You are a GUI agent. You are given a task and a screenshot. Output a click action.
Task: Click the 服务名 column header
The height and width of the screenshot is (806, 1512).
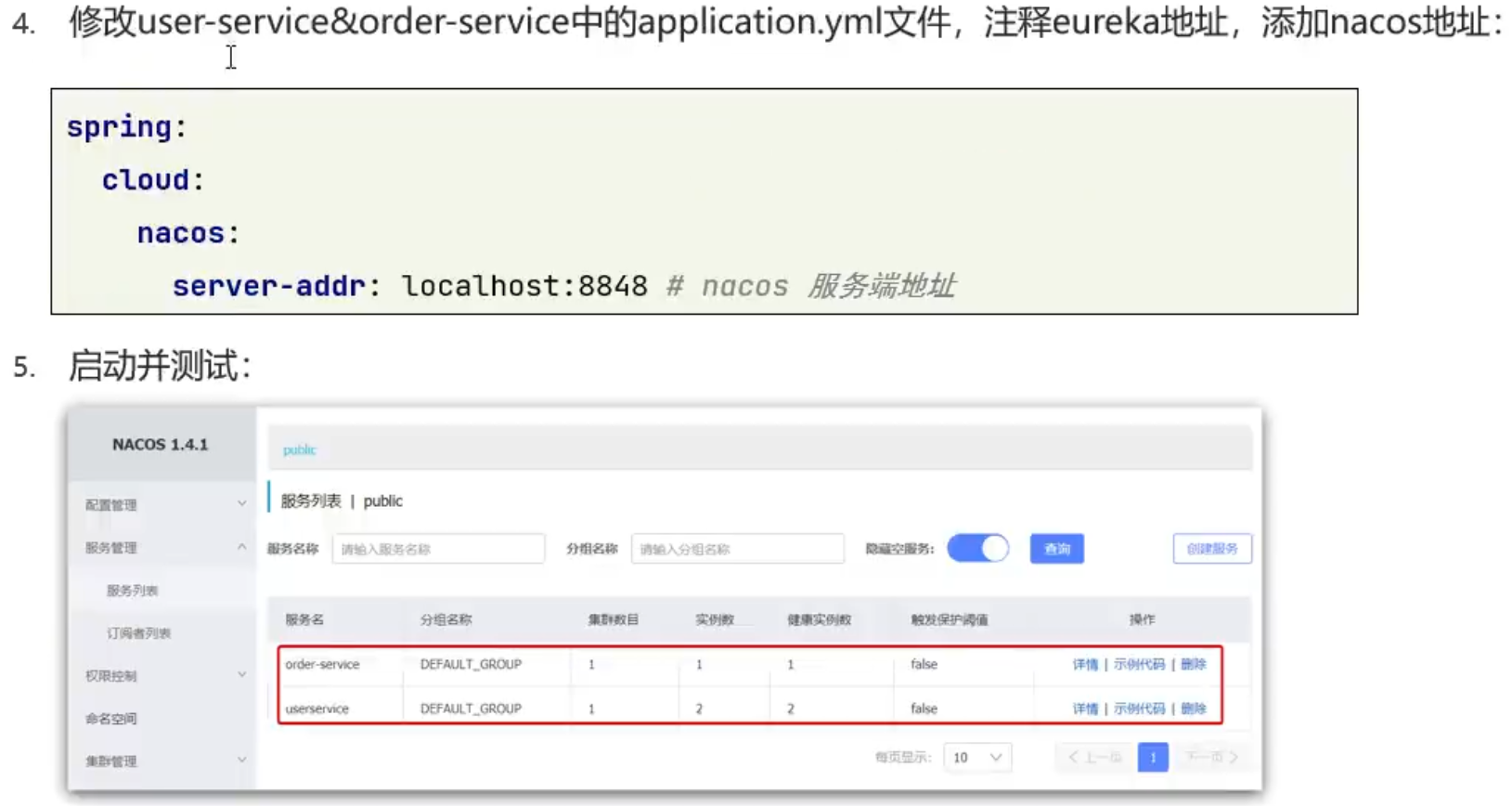[304, 619]
